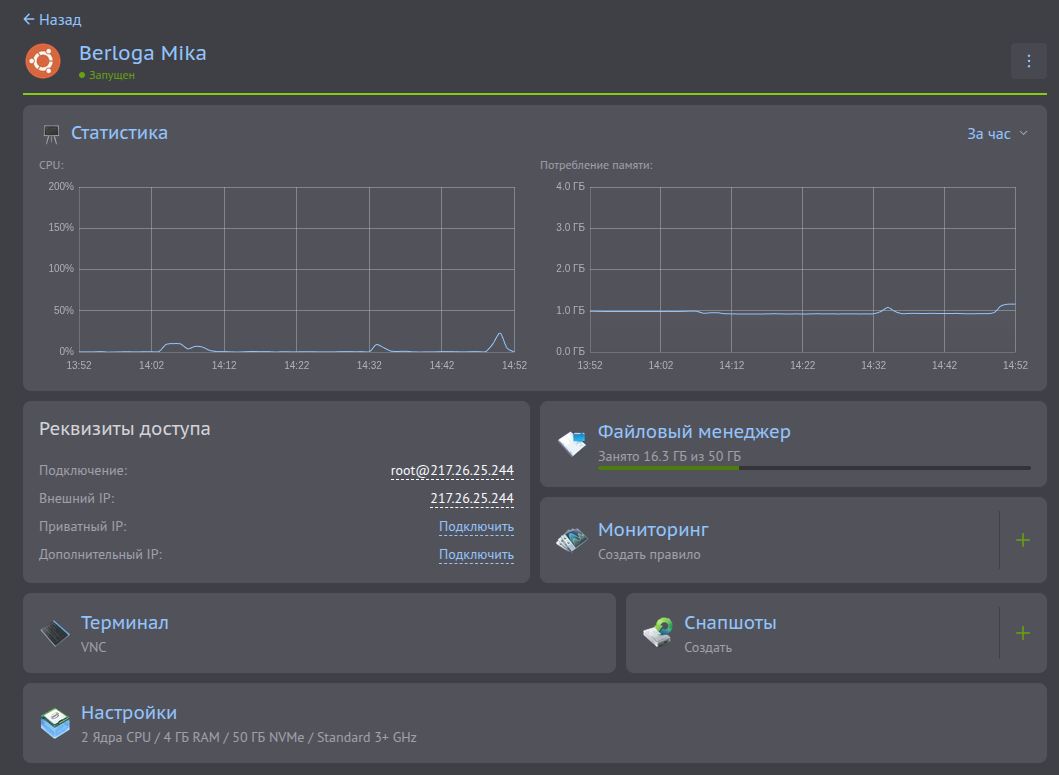The height and width of the screenshot is (775, 1059).
Task: Click the 'Внешний IP:' label
Action: 77,499
